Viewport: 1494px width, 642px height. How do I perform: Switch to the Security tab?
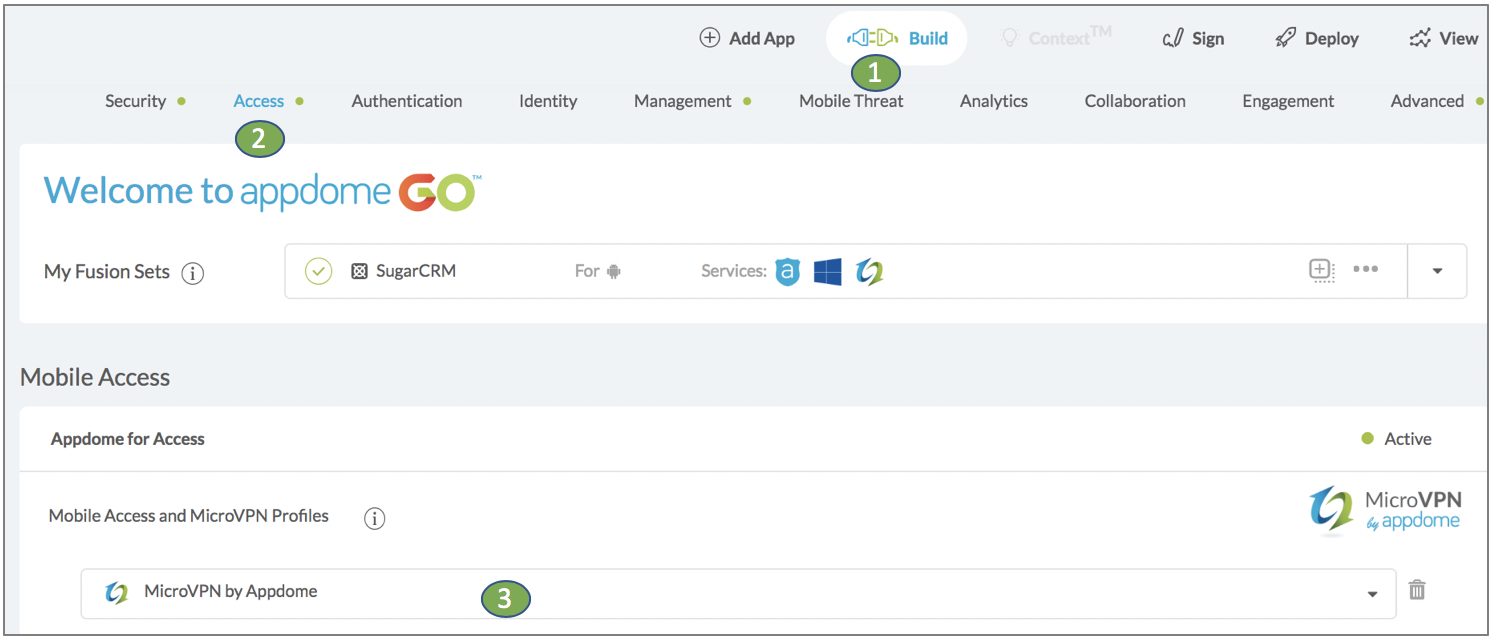point(135,101)
